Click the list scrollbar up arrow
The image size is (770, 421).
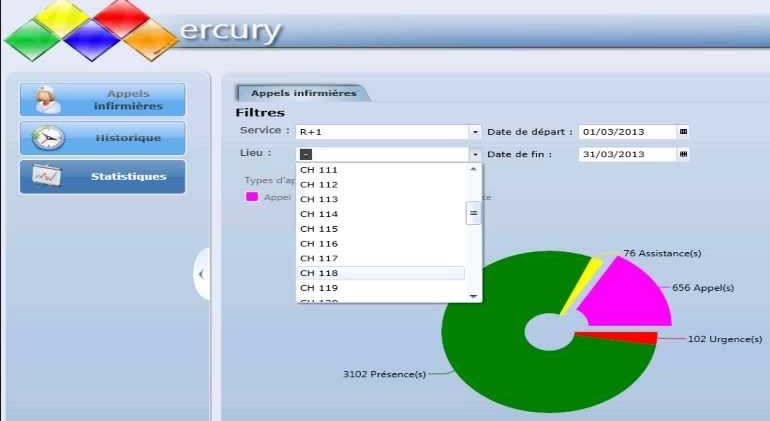473,169
